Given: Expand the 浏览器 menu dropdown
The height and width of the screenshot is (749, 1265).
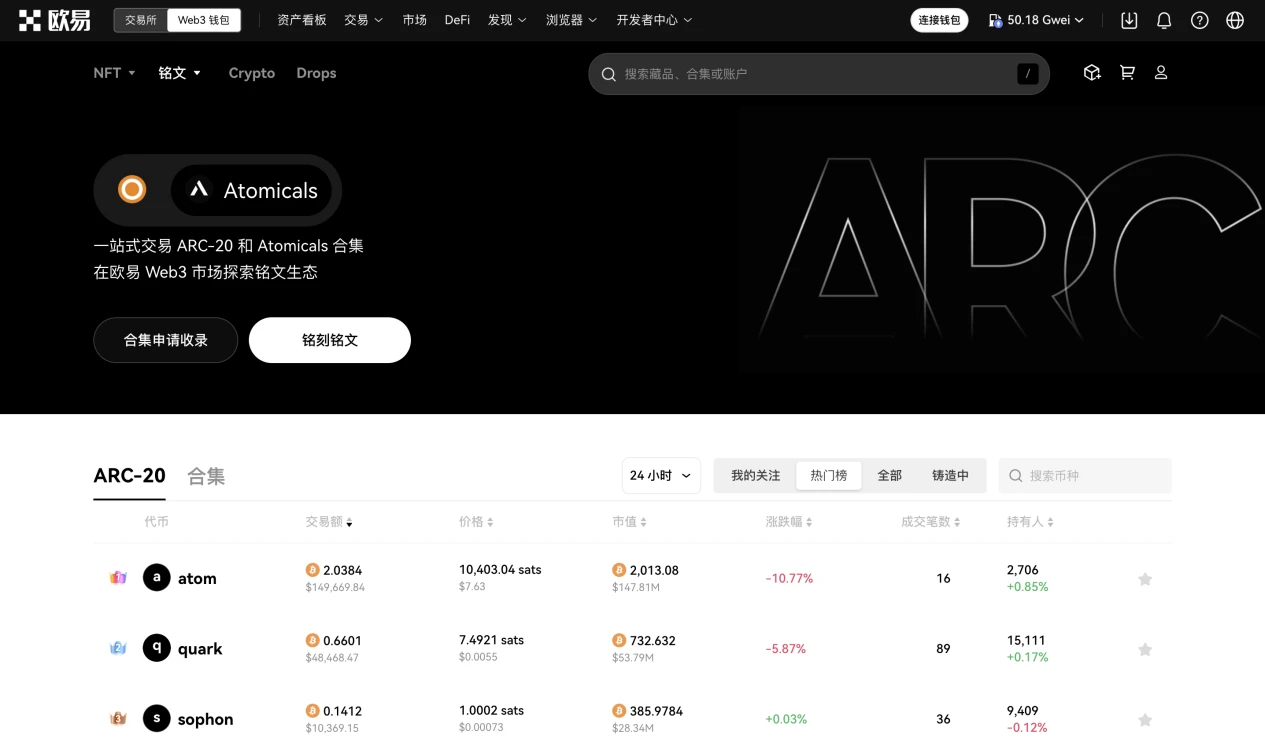Looking at the screenshot, I should pos(572,20).
